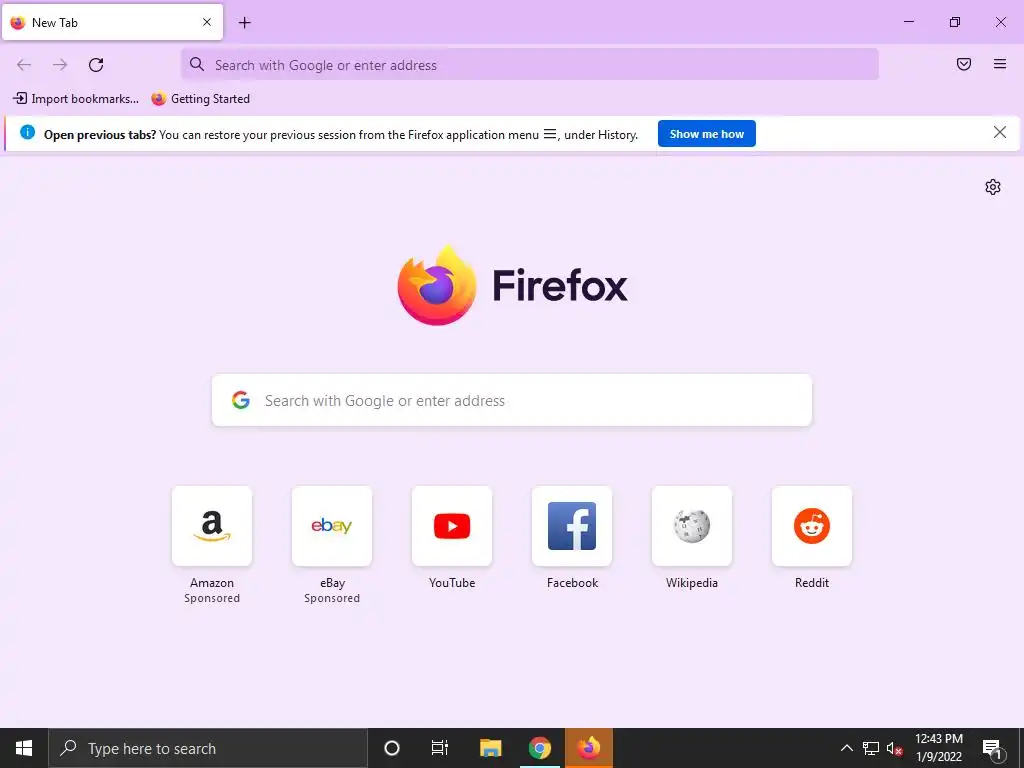Open Task View in taskbar
Image resolution: width=1024 pixels, height=768 pixels.
(x=440, y=748)
